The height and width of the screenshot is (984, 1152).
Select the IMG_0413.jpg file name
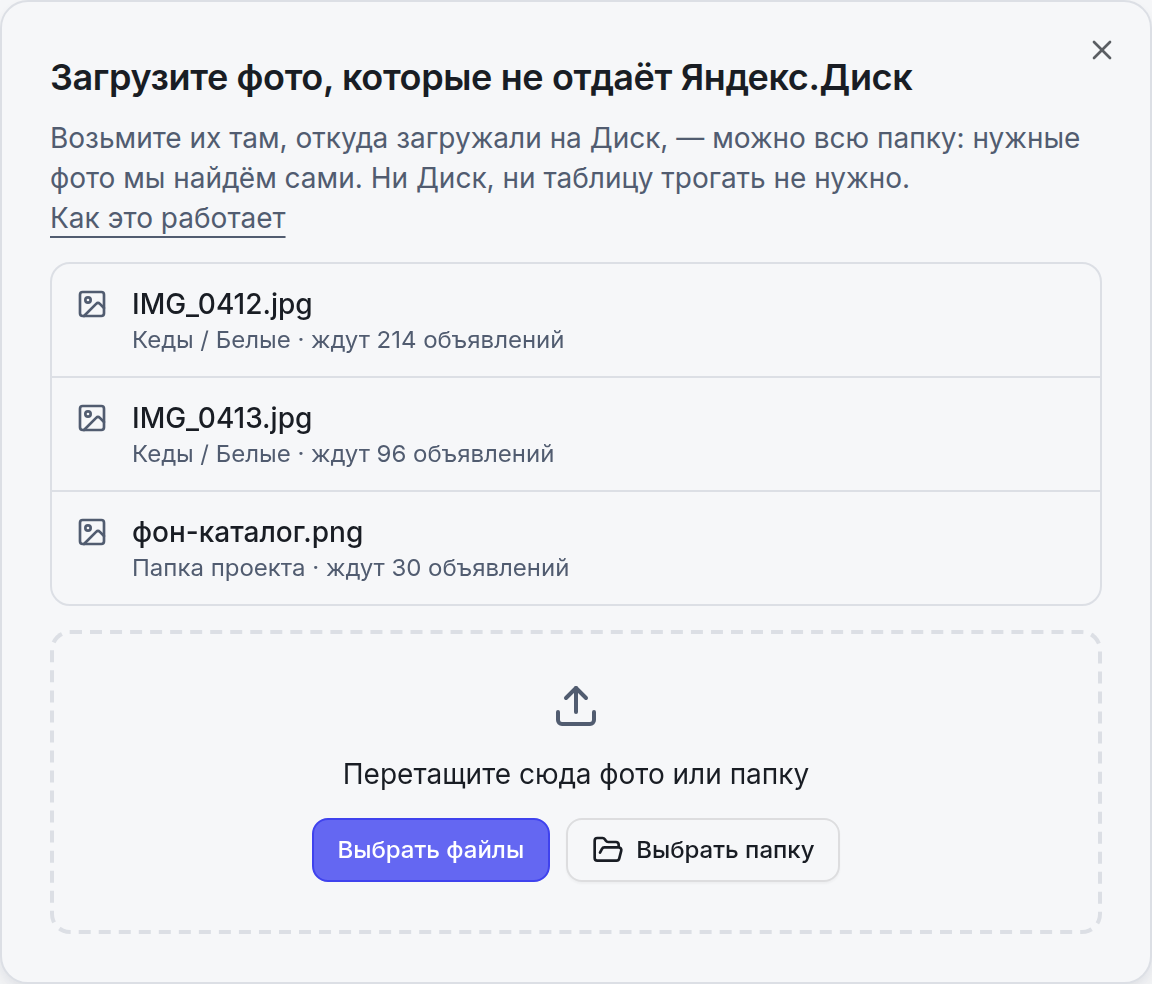(x=222, y=418)
